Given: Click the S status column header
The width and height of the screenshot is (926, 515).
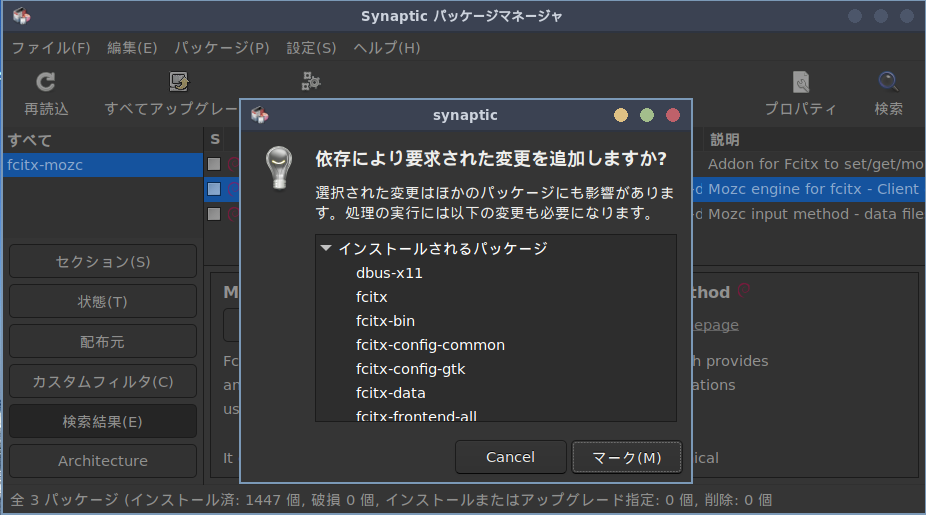Looking at the screenshot, I should point(215,139).
